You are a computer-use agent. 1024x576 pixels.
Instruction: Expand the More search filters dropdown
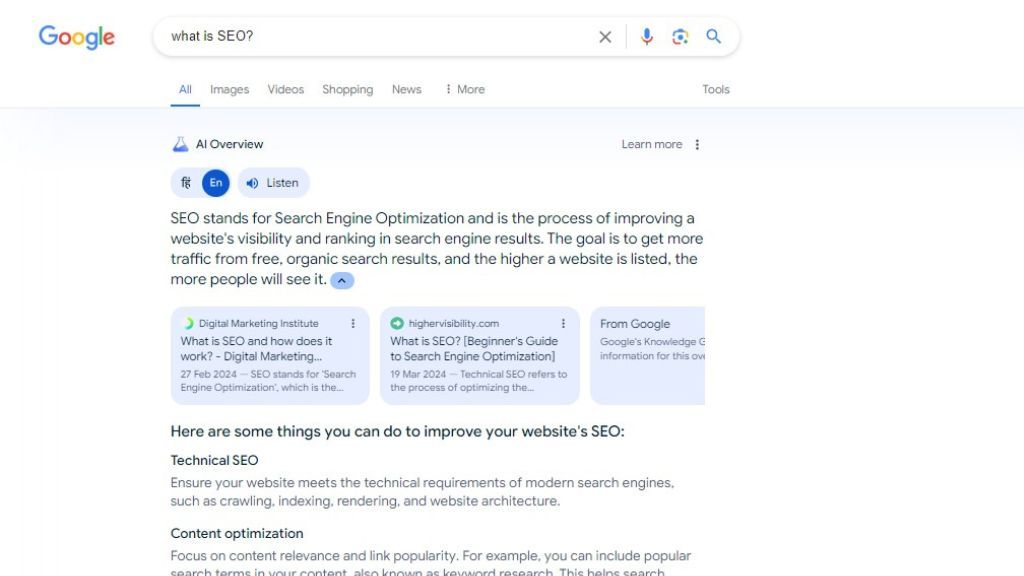click(x=464, y=89)
